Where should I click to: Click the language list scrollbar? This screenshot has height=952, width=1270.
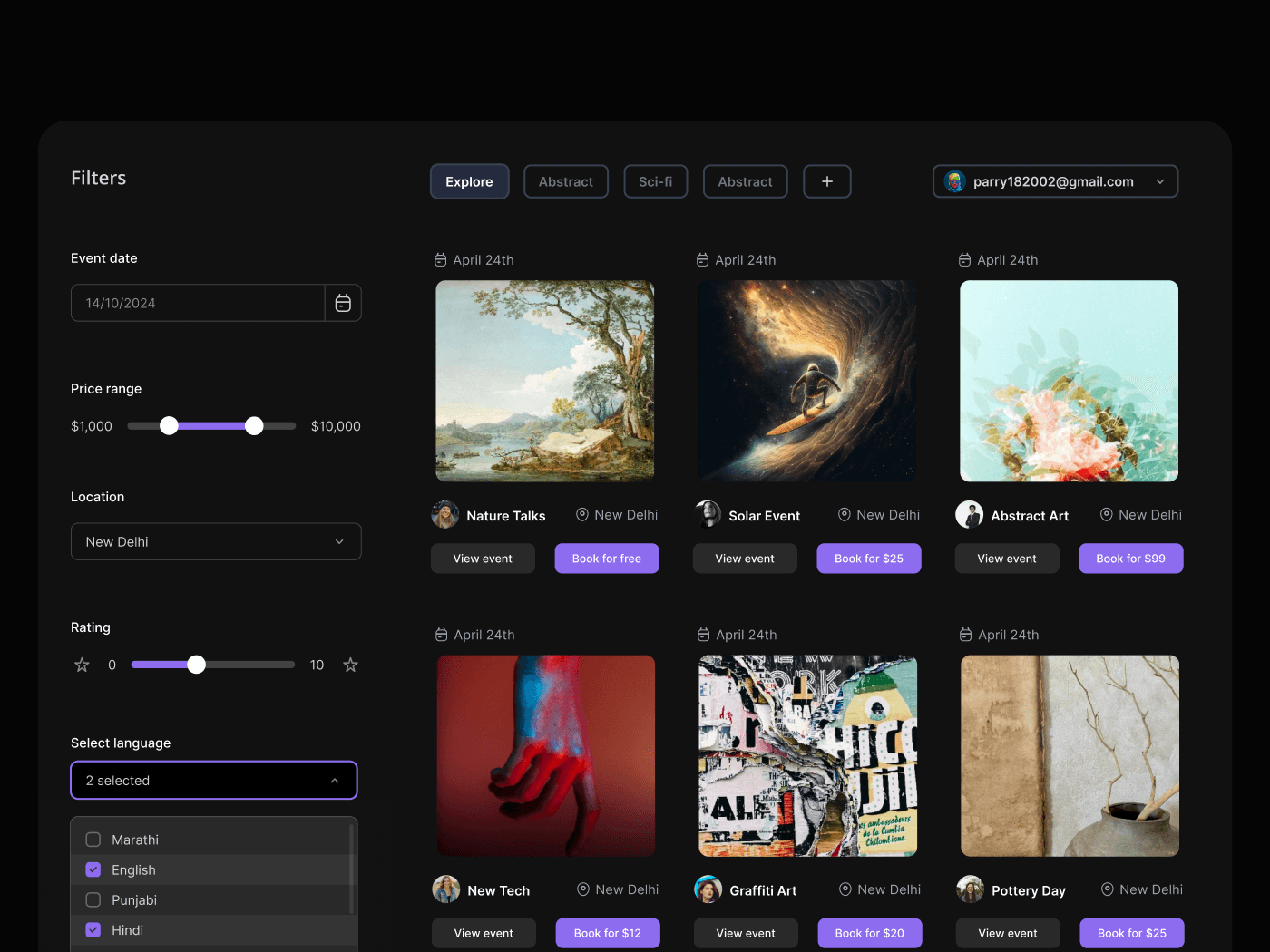(351, 869)
